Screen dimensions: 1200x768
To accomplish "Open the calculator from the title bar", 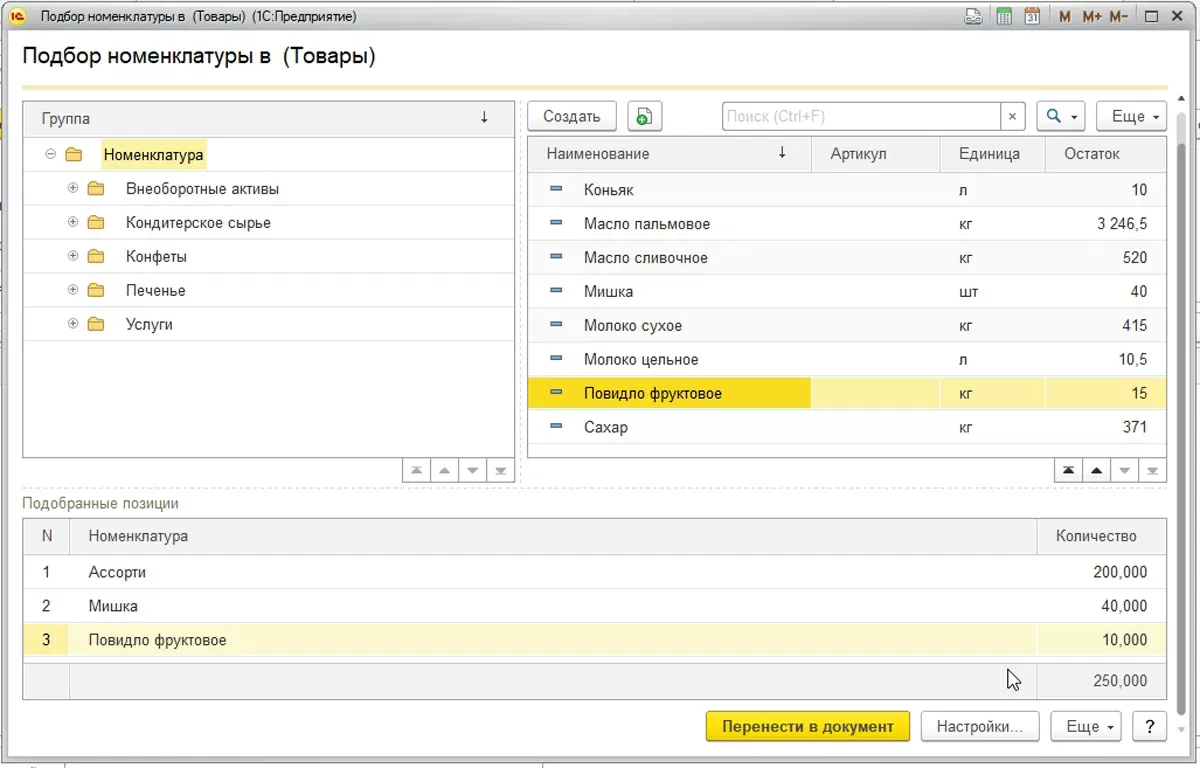I will (x=1004, y=17).
